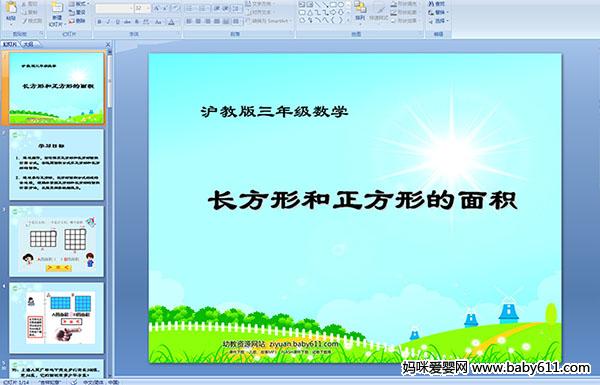The image size is (600, 385).
Task: Open the font name dropdown
Action: click(x=114, y=8)
